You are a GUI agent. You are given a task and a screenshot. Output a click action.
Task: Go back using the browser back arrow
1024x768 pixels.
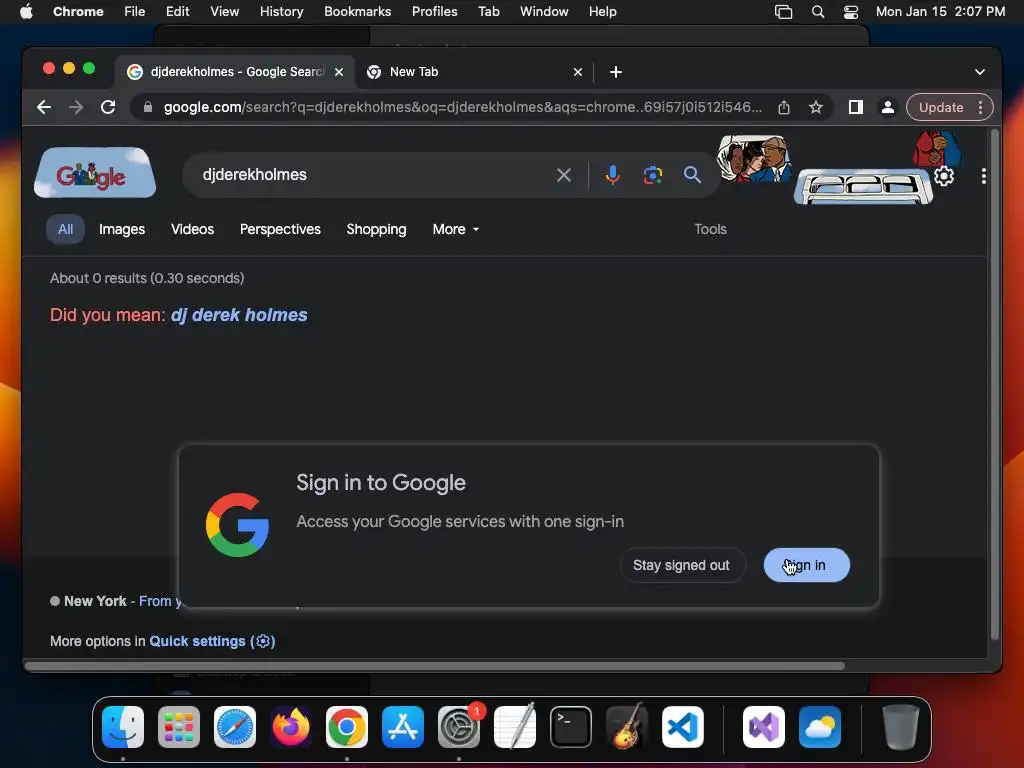44,107
